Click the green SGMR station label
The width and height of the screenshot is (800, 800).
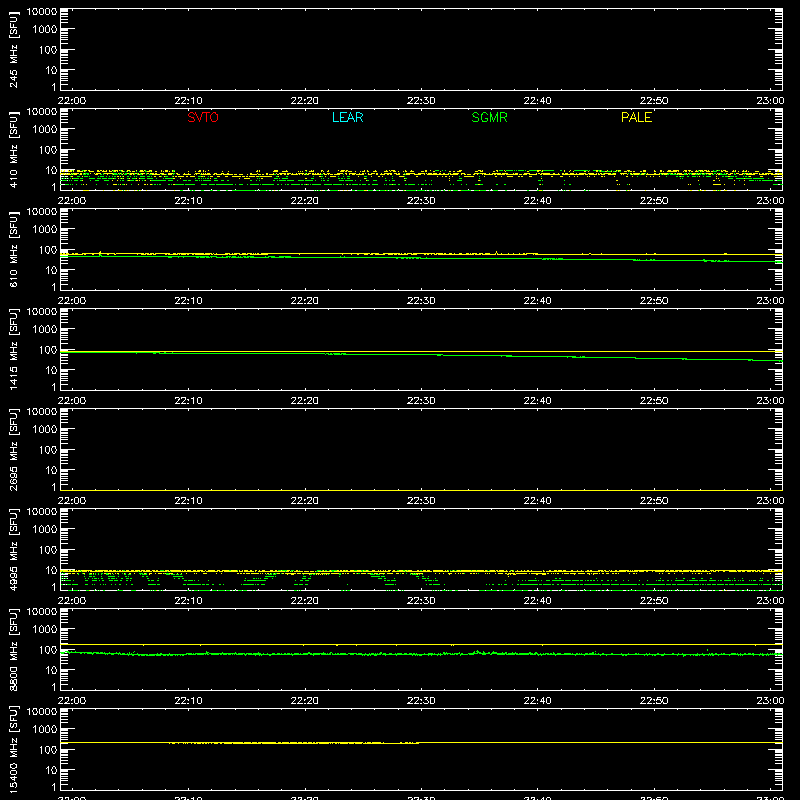pos(489,117)
